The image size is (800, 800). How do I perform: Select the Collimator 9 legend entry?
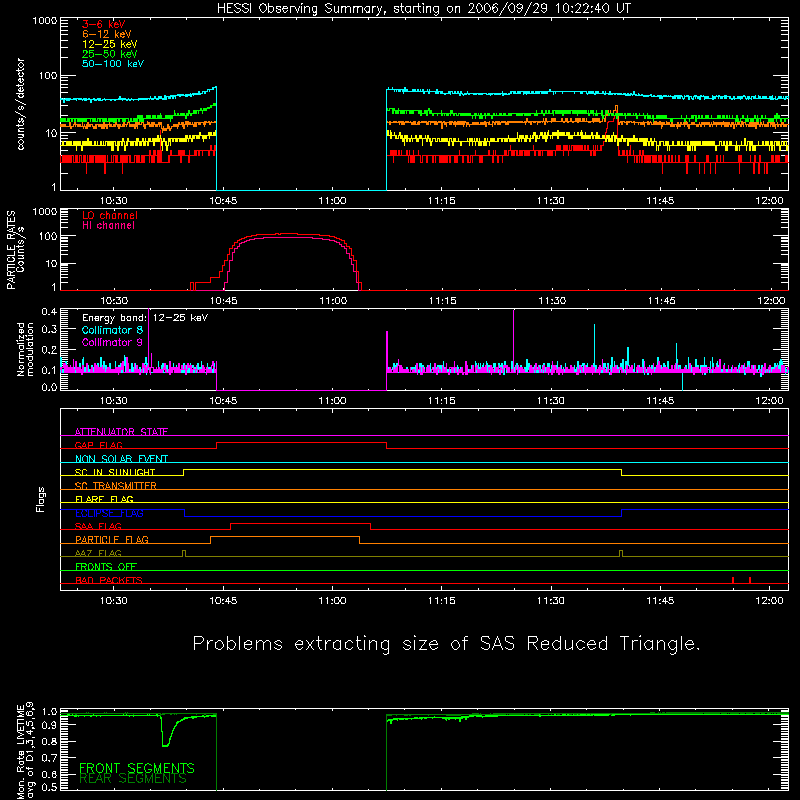[112, 342]
